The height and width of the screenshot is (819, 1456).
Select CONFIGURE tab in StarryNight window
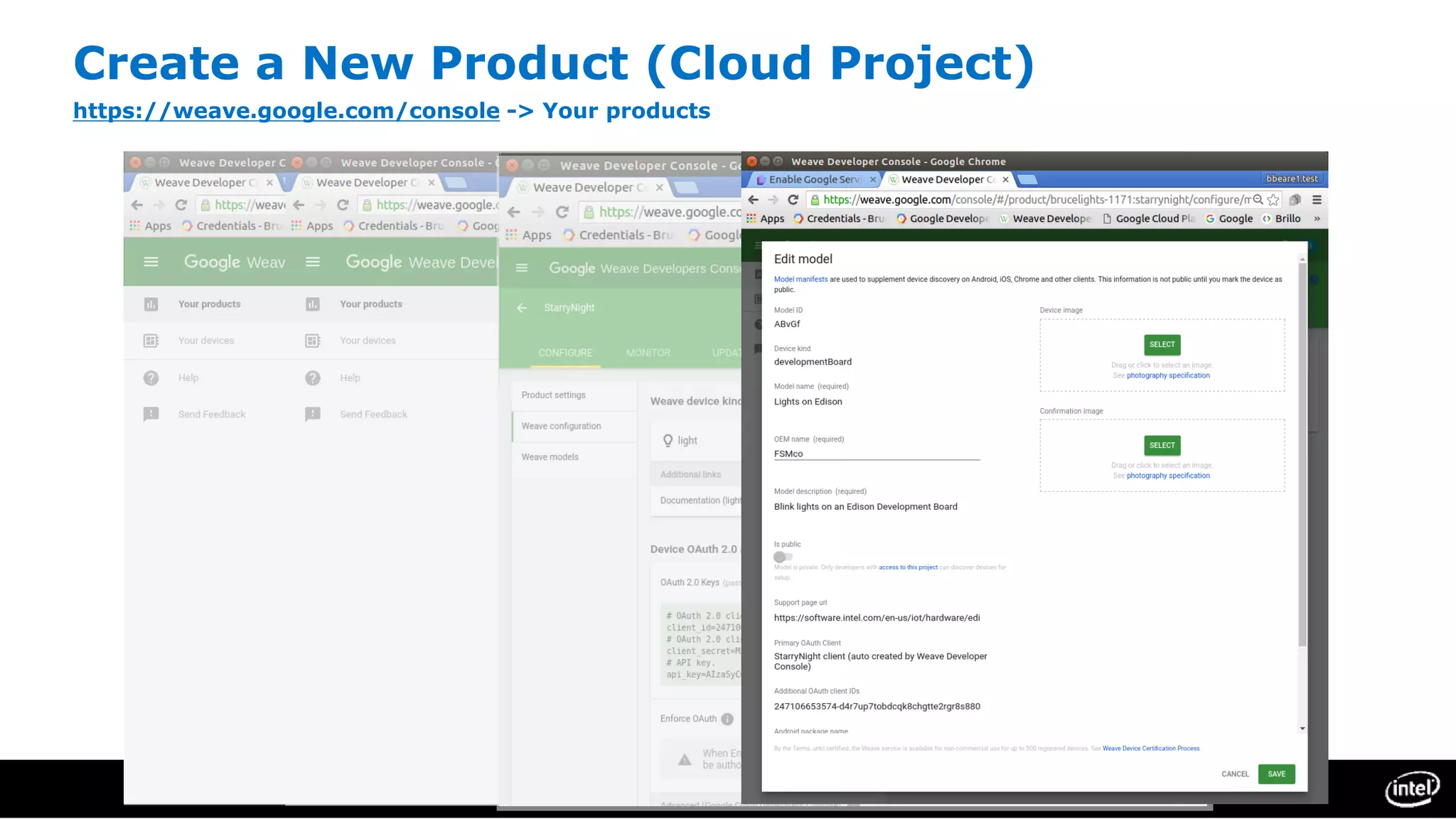pyautogui.click(x=565, y=353)
